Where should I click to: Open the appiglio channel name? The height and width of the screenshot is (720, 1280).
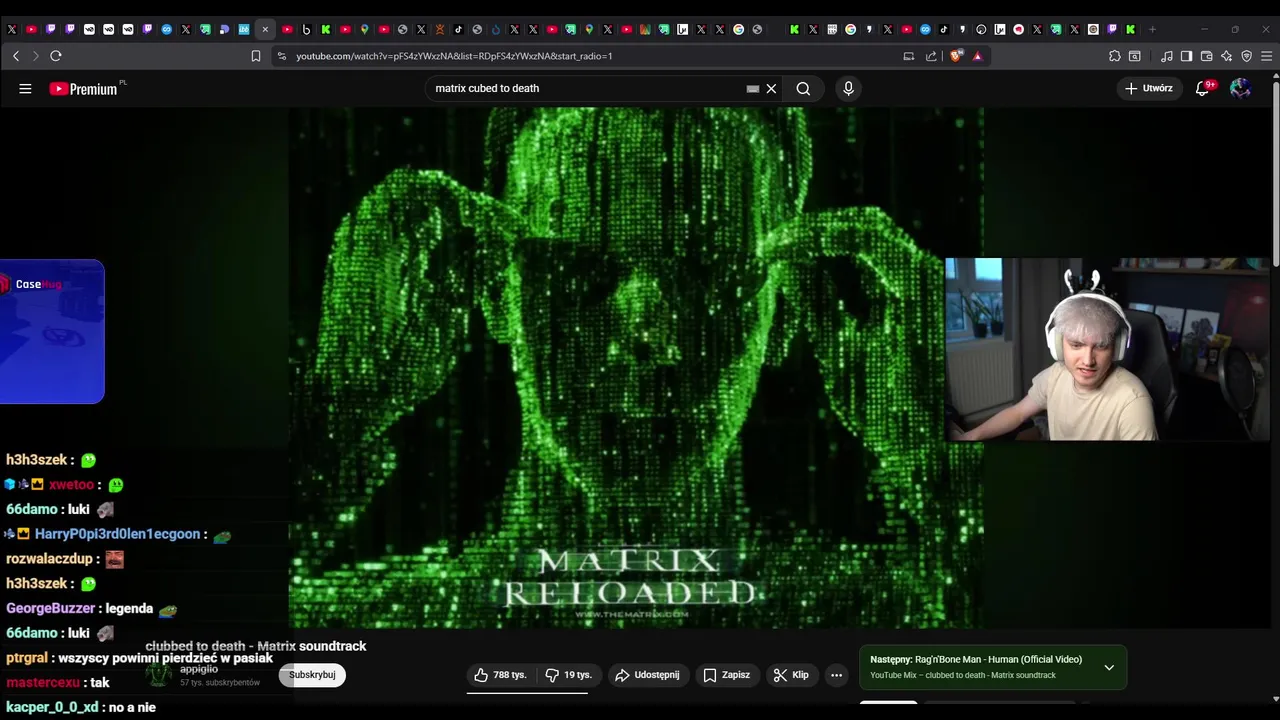[199, 670]
